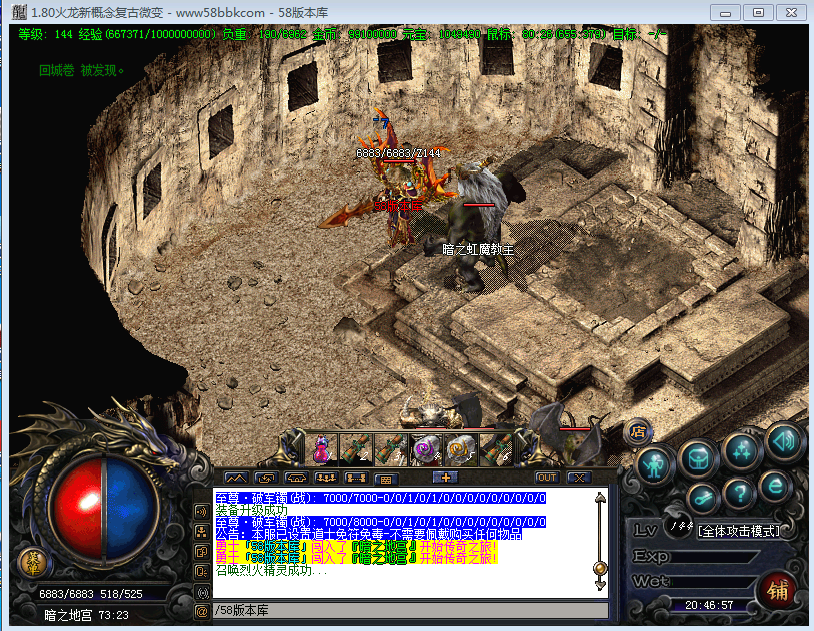
Task: Click the 20:46:57 game clock
Action: pyautogui.click(x=709, y=606)
